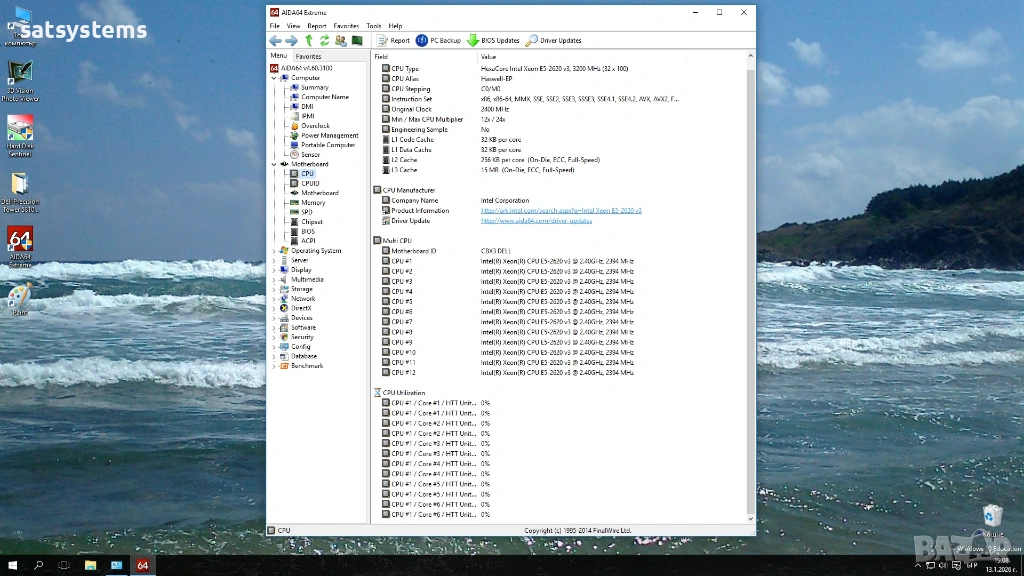
Task: Click the Forward navigation arrow in toolbar
Action: pos(291,41)
